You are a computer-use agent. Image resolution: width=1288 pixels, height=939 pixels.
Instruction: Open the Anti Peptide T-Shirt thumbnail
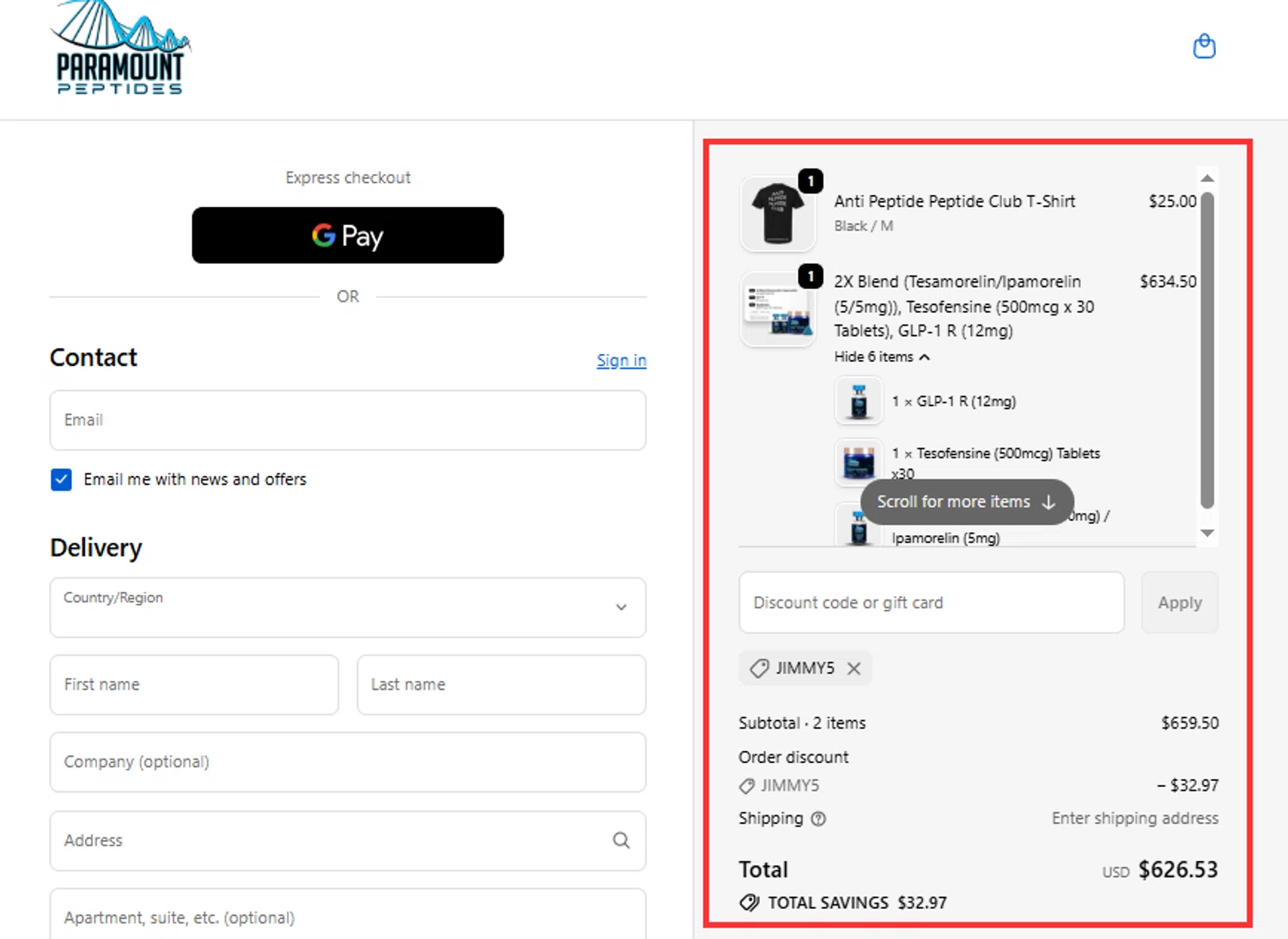point(778,214)
